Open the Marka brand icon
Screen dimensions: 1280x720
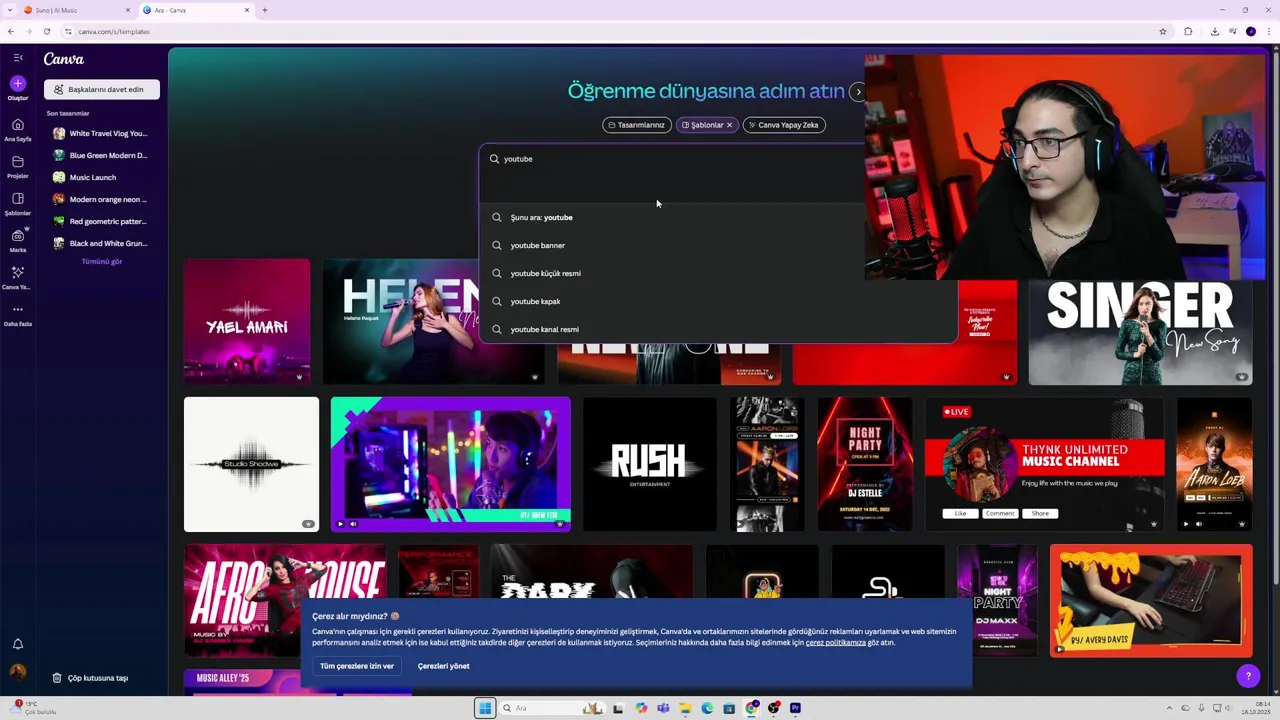(18, 236)
